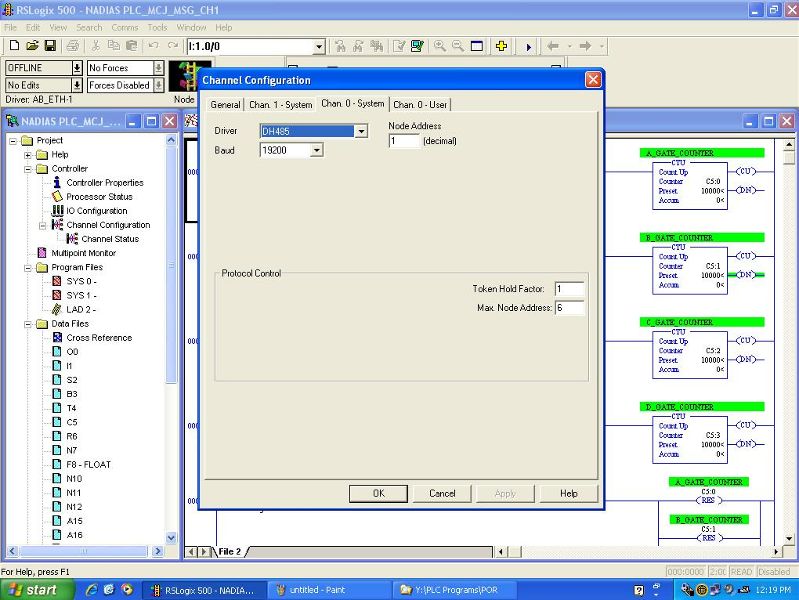
Task: Open the Tools menu
Action: pyautogui.click(x=157, y=28)
